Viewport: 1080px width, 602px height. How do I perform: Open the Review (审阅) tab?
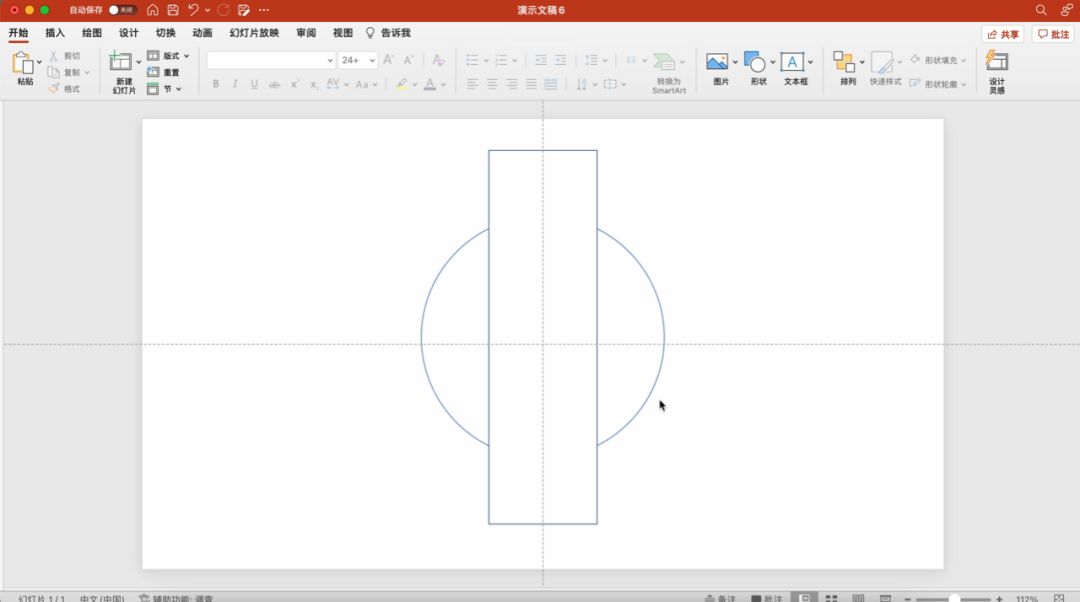(x=306, y=32)
